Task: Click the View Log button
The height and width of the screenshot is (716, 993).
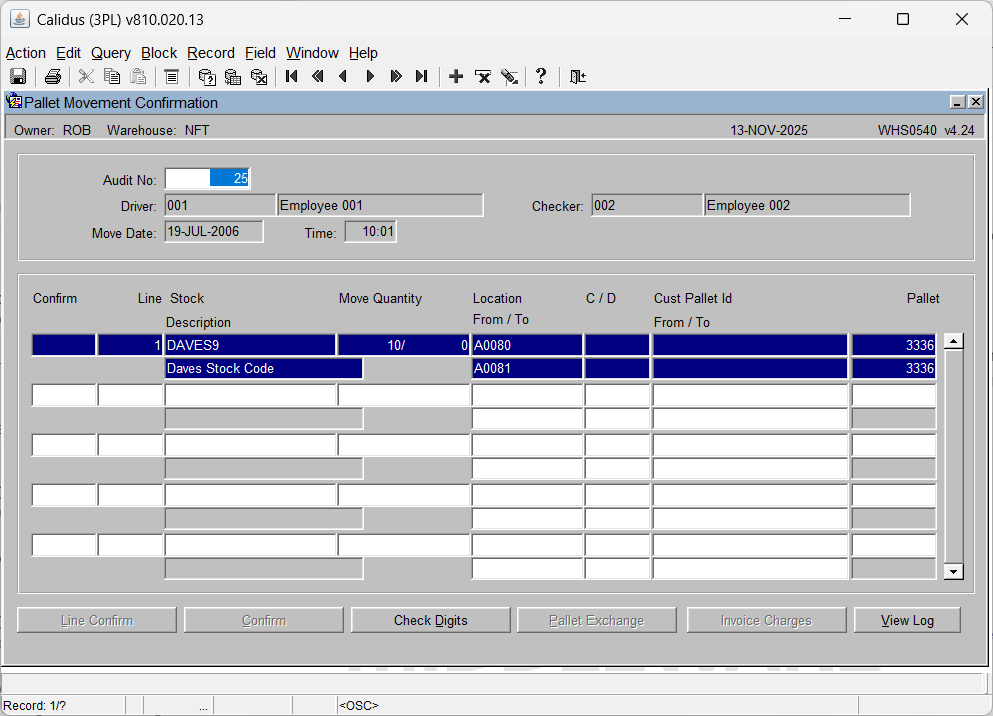Action: click(907, 620)
